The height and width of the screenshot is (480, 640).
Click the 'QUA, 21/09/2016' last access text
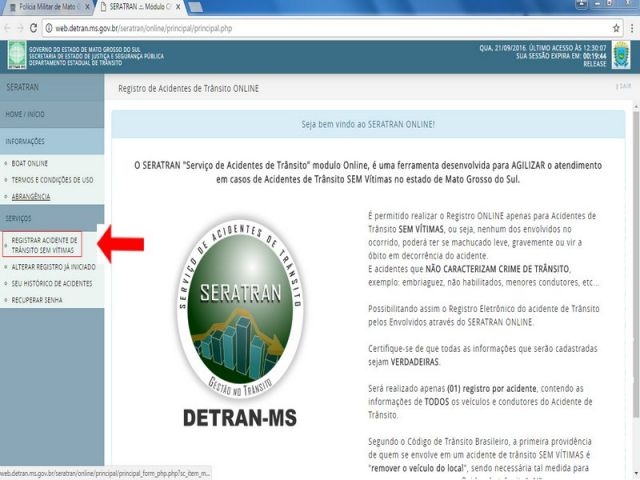click(x=543, y=48)
